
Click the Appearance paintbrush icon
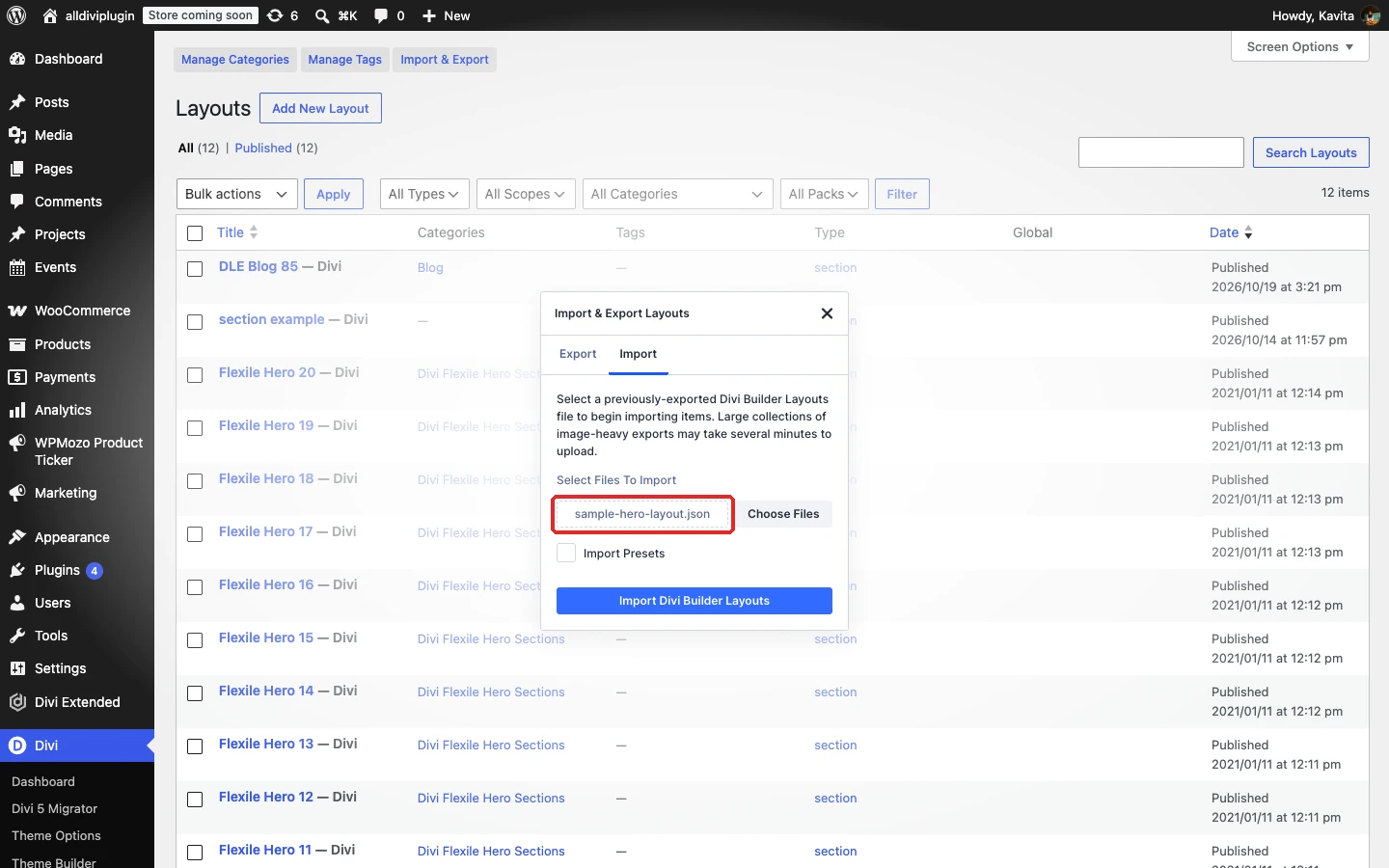click(16, 537)
